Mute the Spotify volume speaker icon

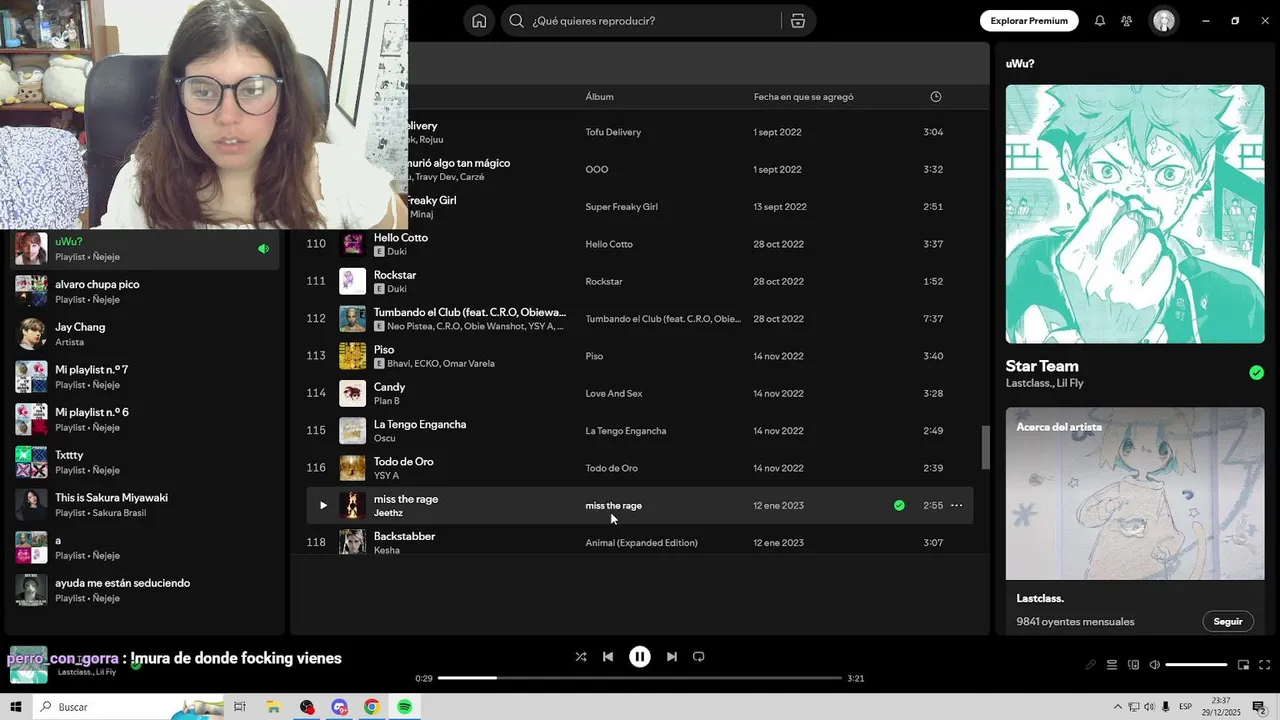tap(1154, 665)
